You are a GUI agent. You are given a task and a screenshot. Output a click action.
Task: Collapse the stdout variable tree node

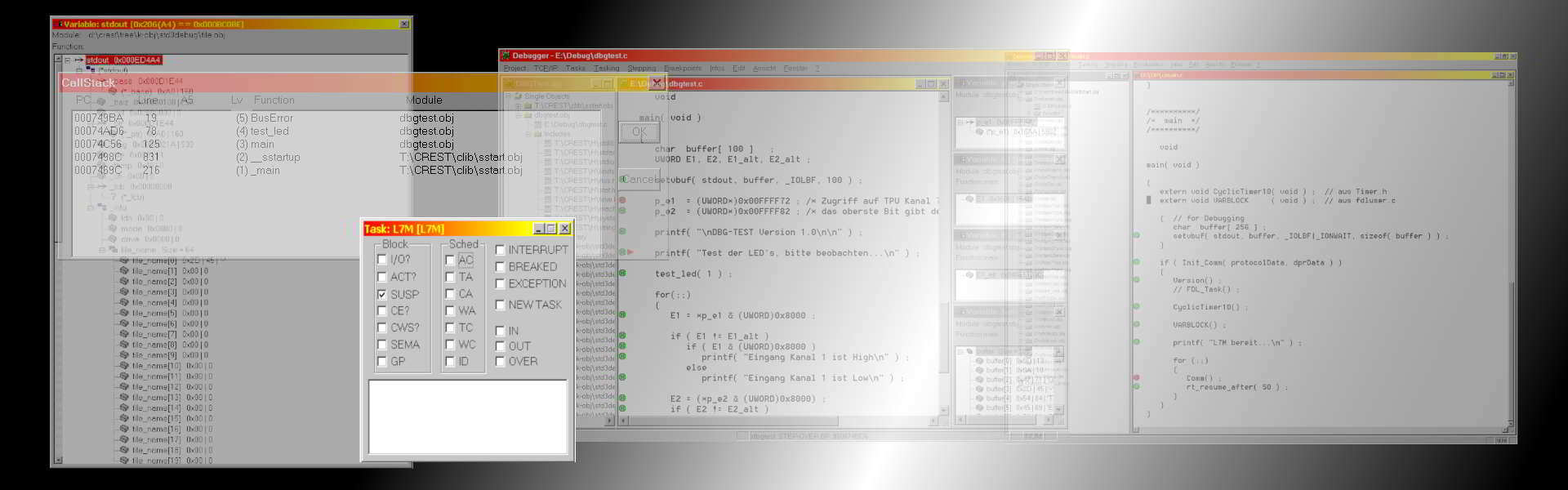(67, 60)
